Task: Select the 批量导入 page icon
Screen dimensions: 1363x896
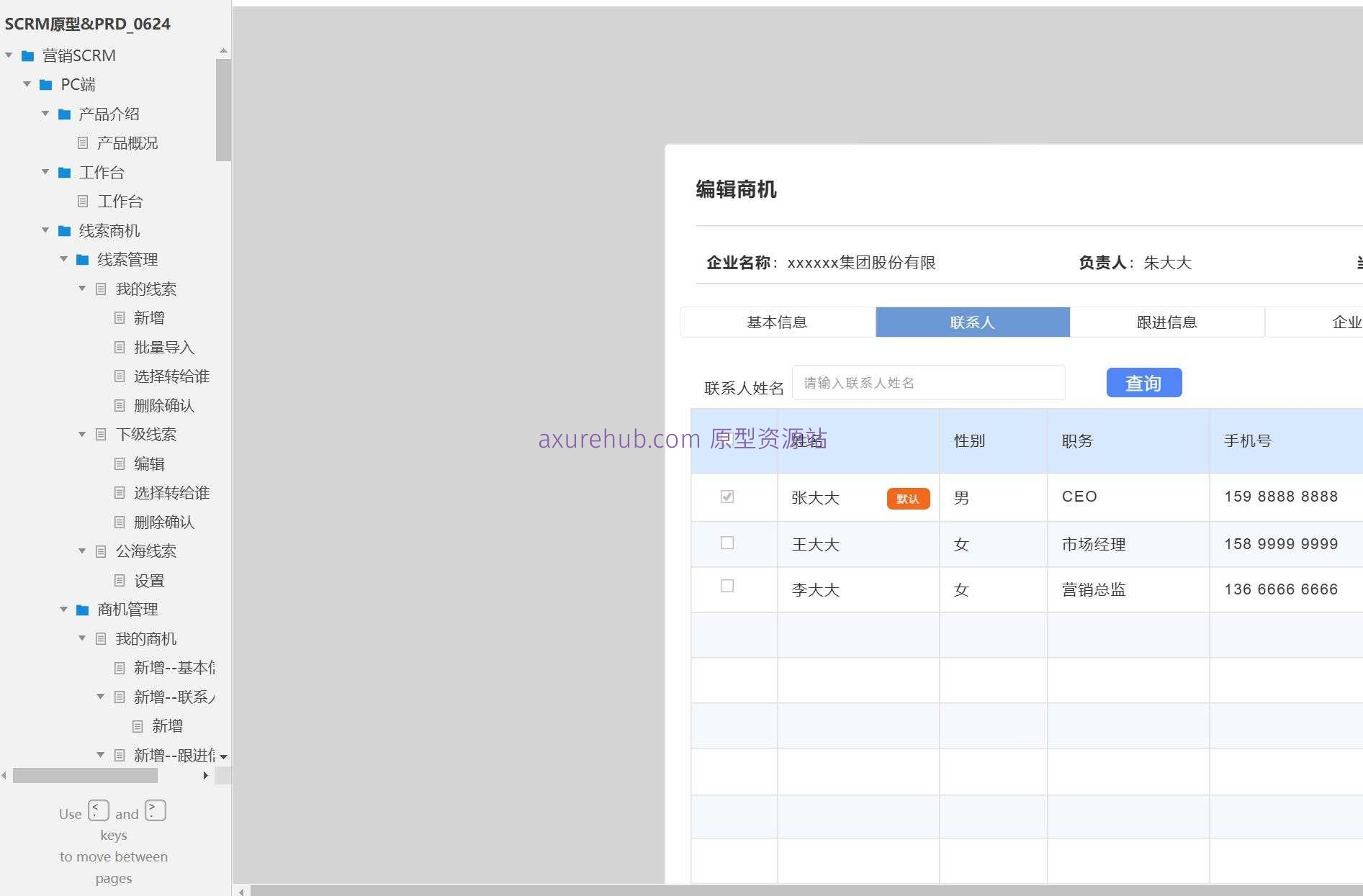Action: (119, 347)
